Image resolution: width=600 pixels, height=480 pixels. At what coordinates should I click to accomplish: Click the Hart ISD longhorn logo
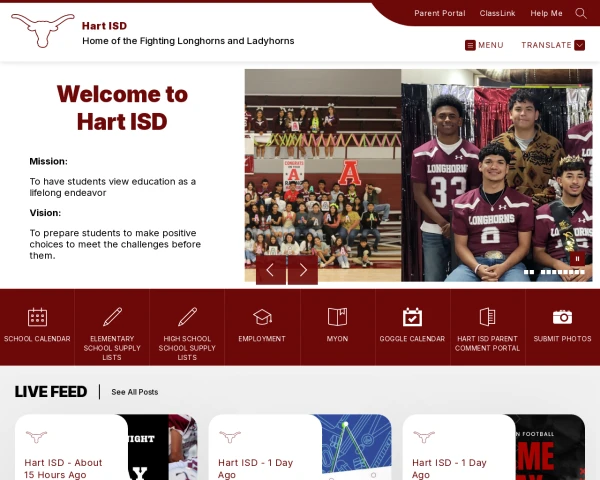(x=42, y=31)
